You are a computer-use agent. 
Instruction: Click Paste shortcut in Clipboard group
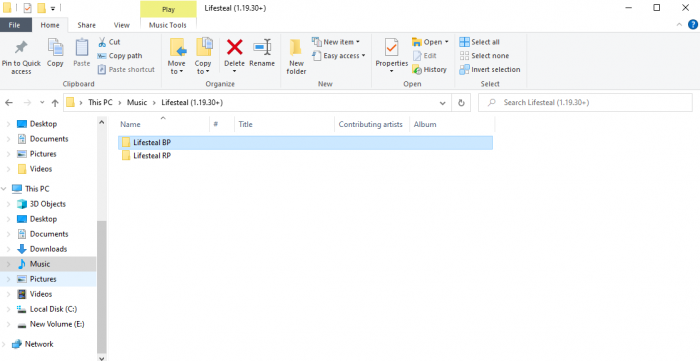[x=126, y=69]
